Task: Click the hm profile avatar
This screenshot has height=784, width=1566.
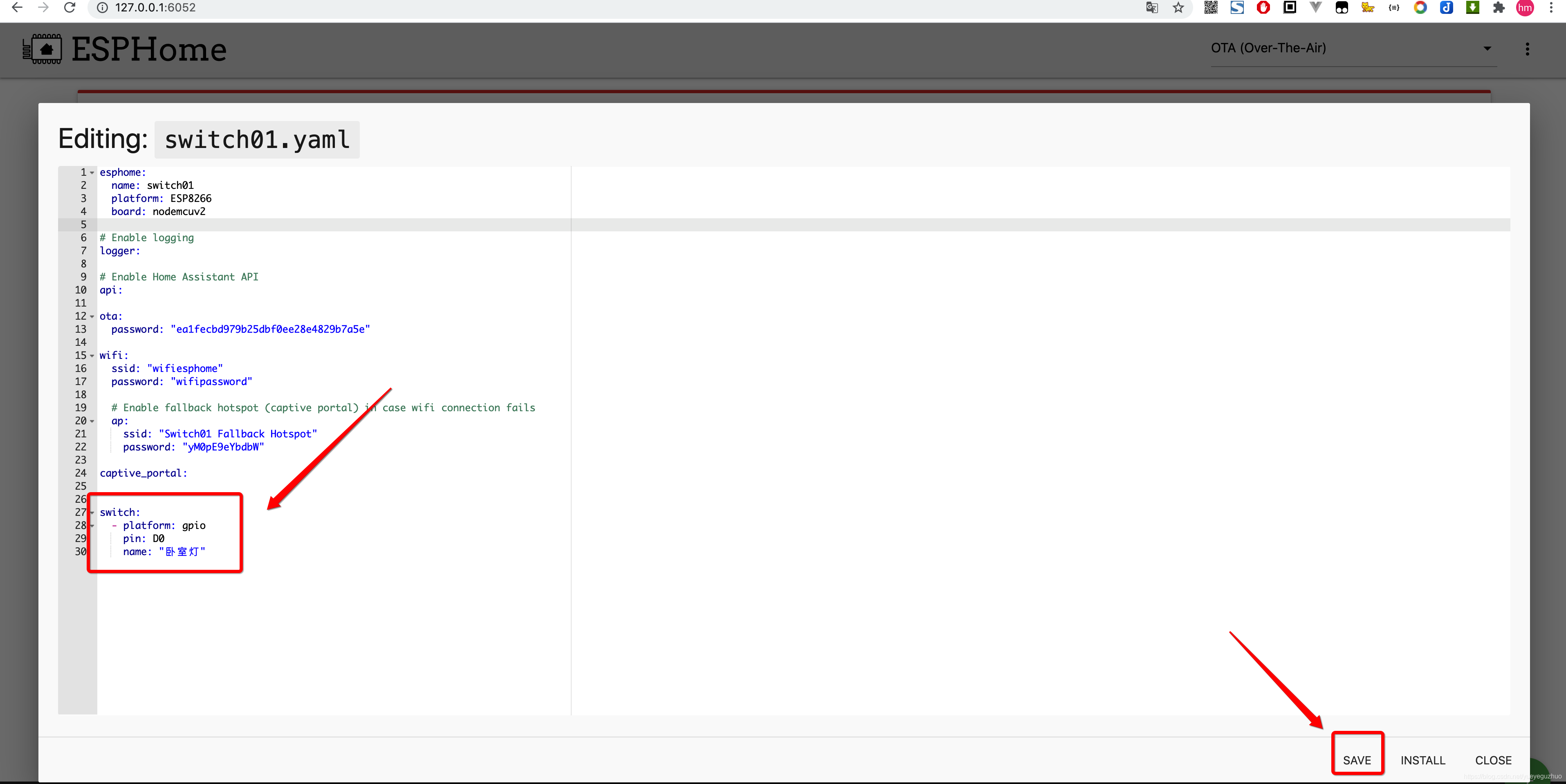Action: (x=1525, y=8)
